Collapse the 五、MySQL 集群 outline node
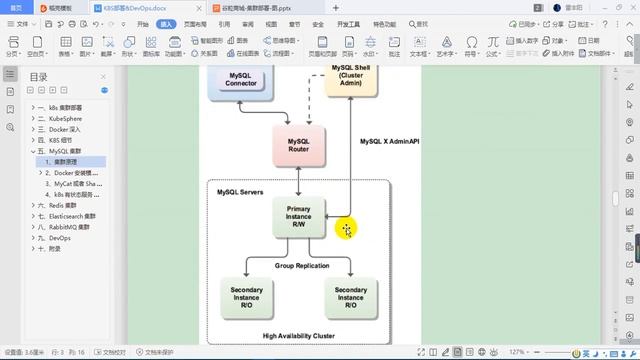The width and height of the screenshot is (640, 360). click(33, 151)
